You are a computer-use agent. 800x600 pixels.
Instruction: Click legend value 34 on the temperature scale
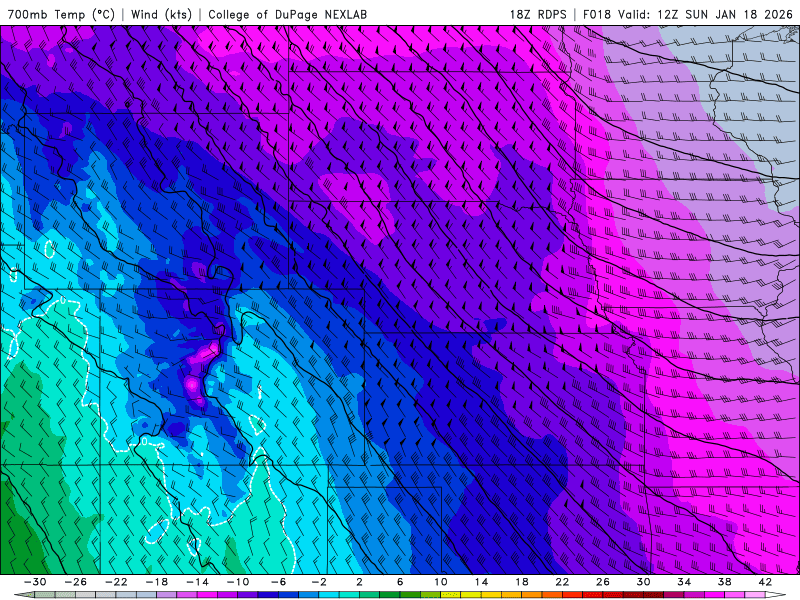(684, 582)
